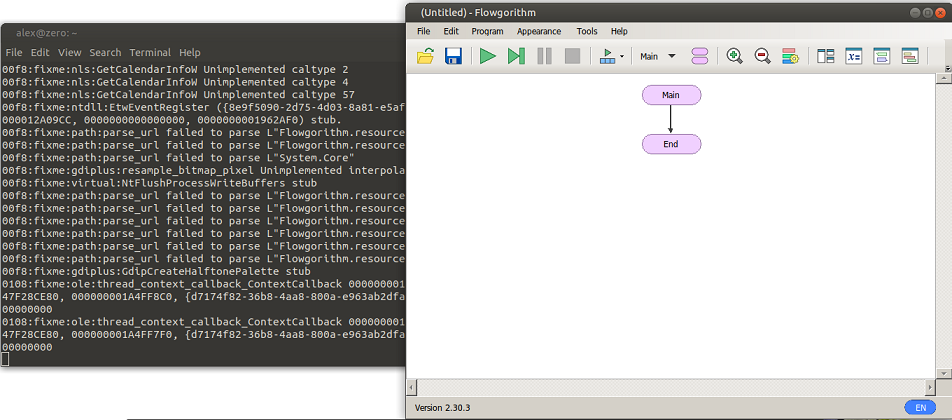Open the Variable Watch window icon
Image resolution: width=952 pixels, height=420 pixels.
click(854, 56)
